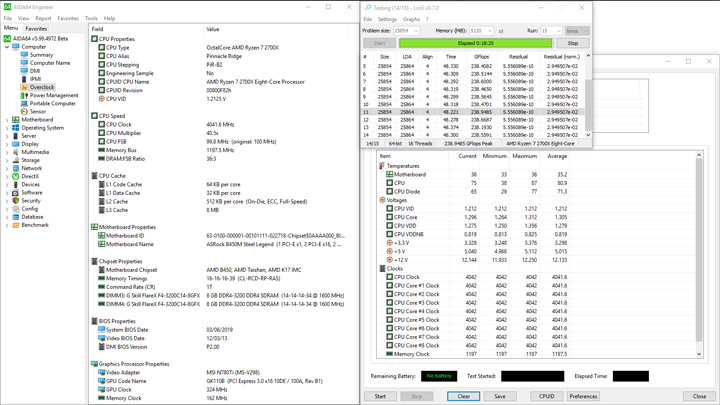Click the Security shield icon in the tree
This screenshot has width=720, height=405.
click(16, 201)
